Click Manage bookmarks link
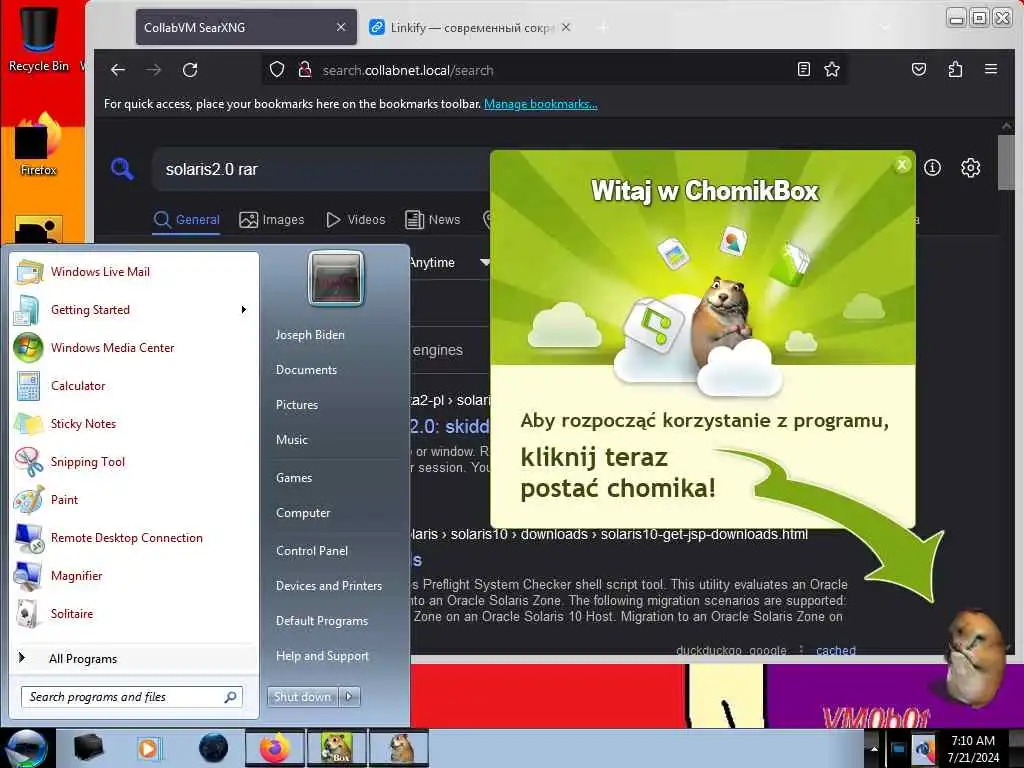Screen dimensions: 1024x768 click(541, 104)
